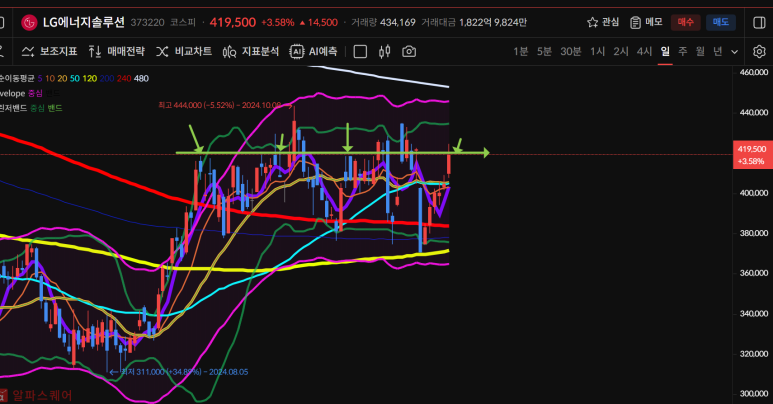Toggle the 5-day moving average line
Screen dimensions: 773x404
pyautogui.click(x=40, y=78)
